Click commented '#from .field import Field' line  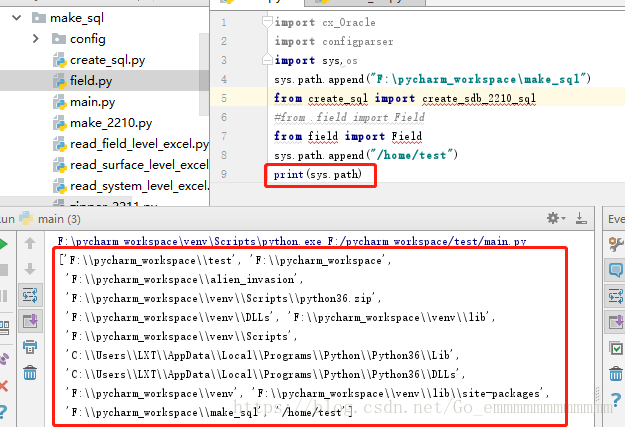point(349,117)
